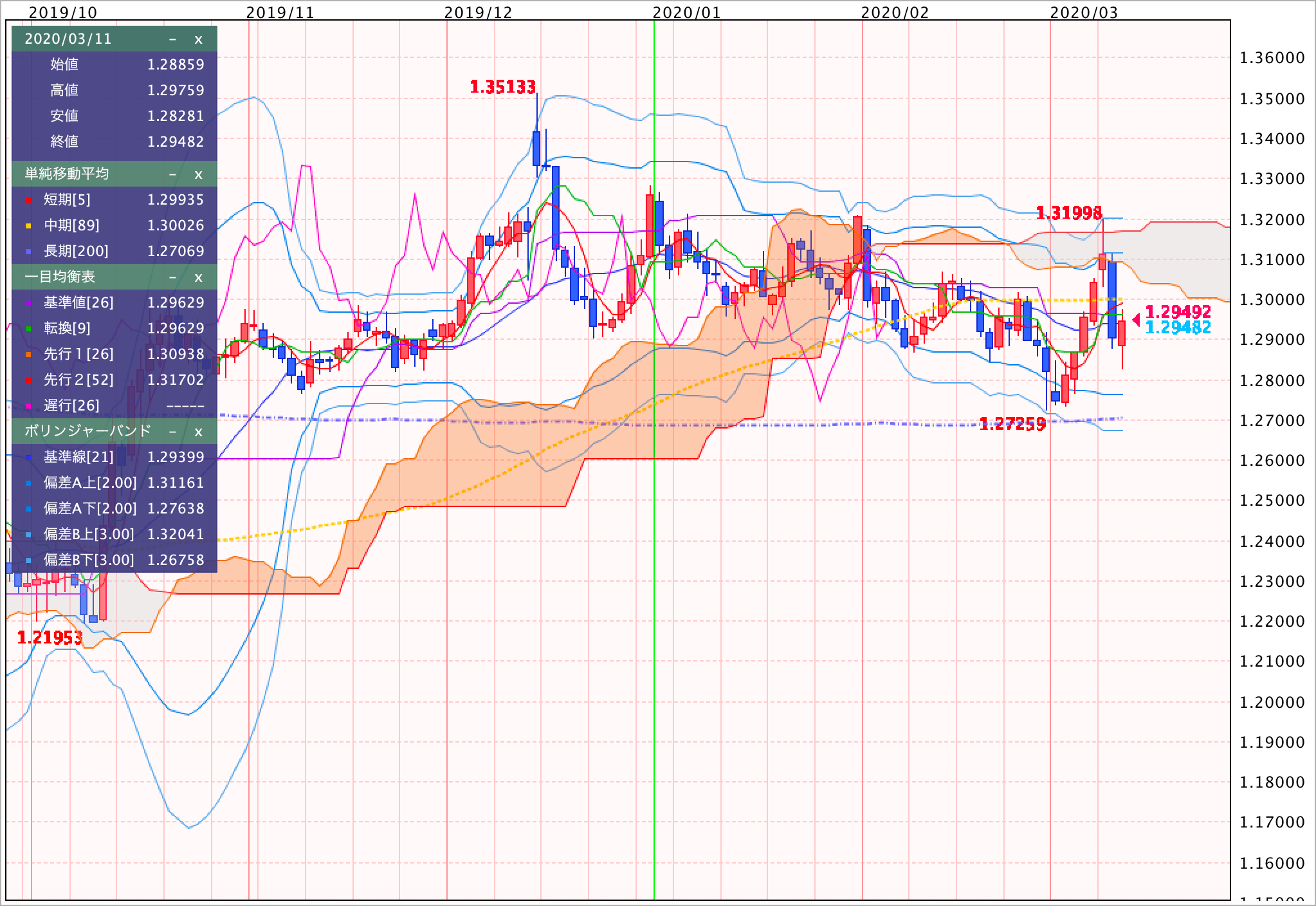Click the 偏差A下[2.00] value 1.27638
The image size is (1316, 906).
176,508
